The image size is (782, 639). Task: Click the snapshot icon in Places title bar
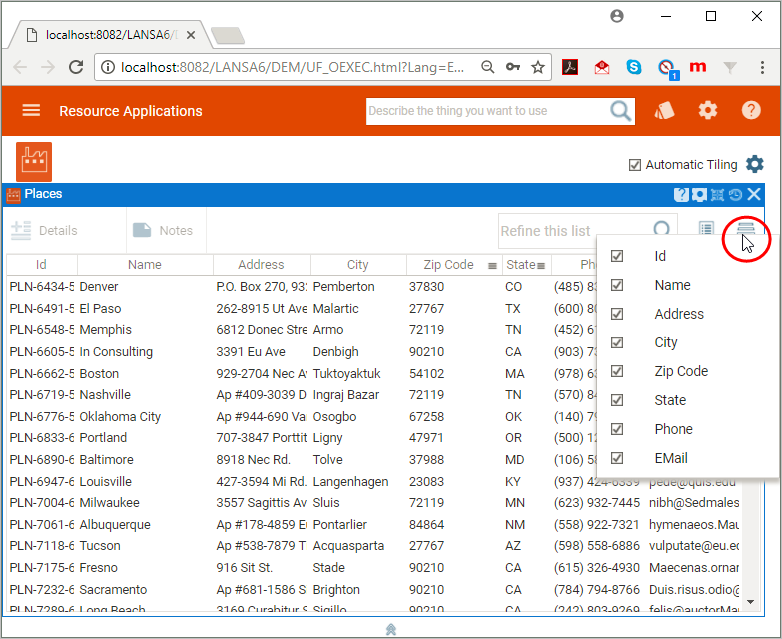(x=699, y=195)
